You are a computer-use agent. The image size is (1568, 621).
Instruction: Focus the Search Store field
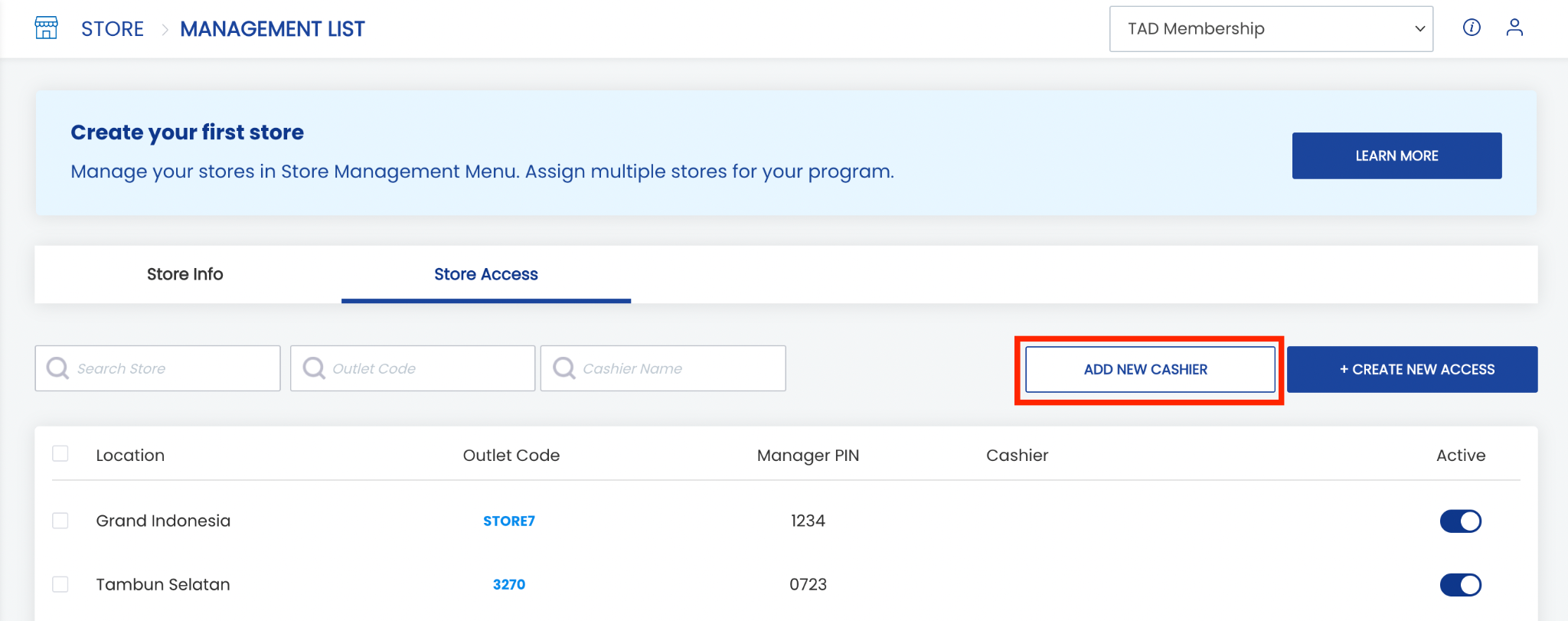coord(158,368)
